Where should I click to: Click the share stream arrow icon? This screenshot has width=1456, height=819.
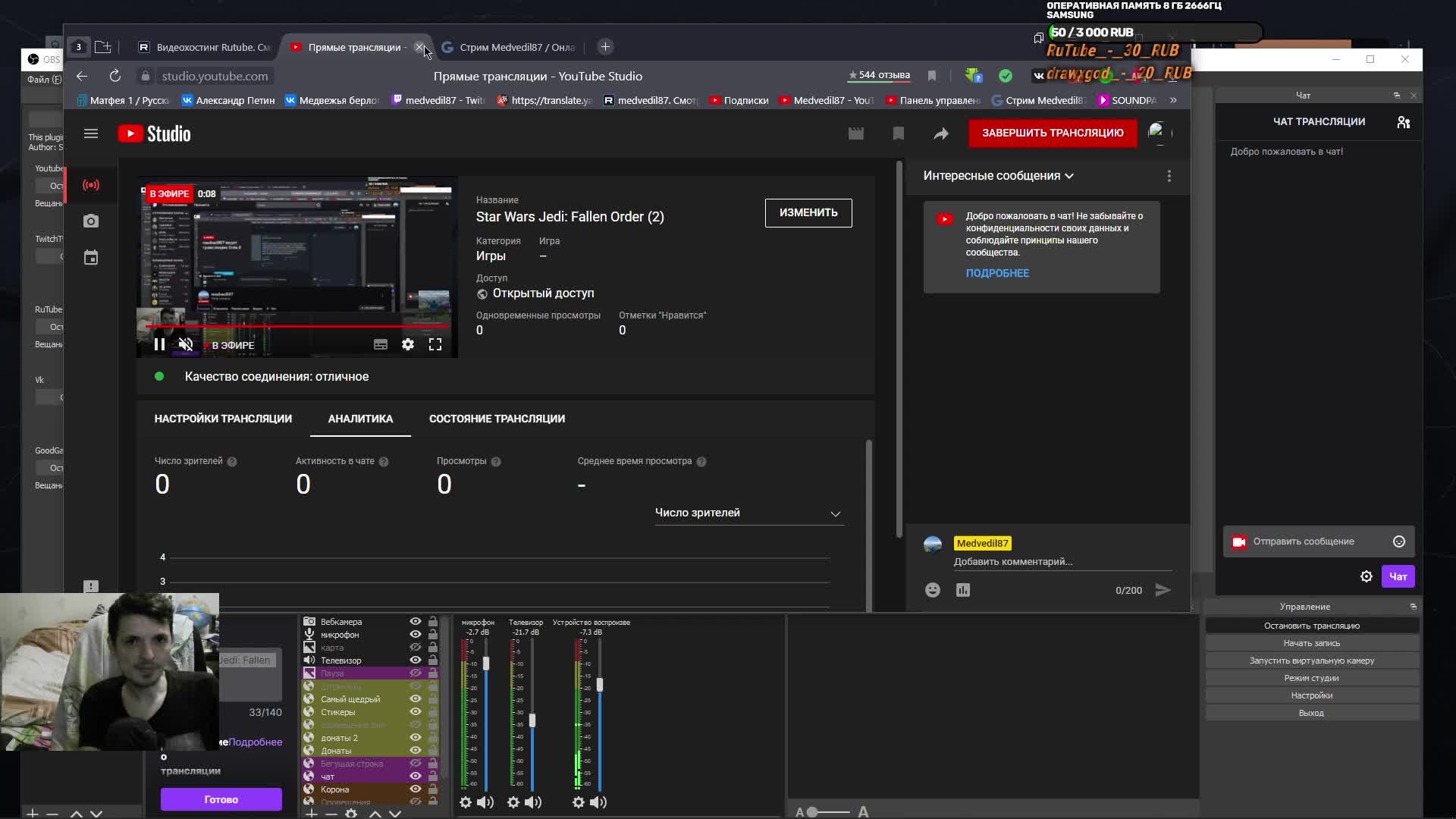pos(940,134)
